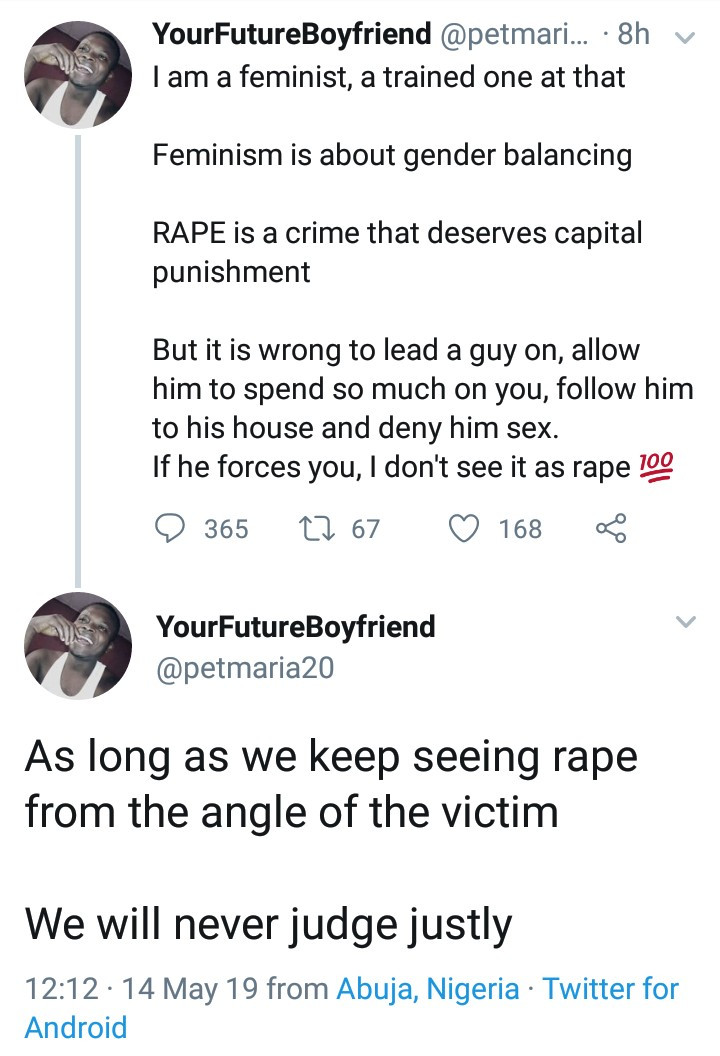
Task: View the 365 replies count
Action: 226,528
